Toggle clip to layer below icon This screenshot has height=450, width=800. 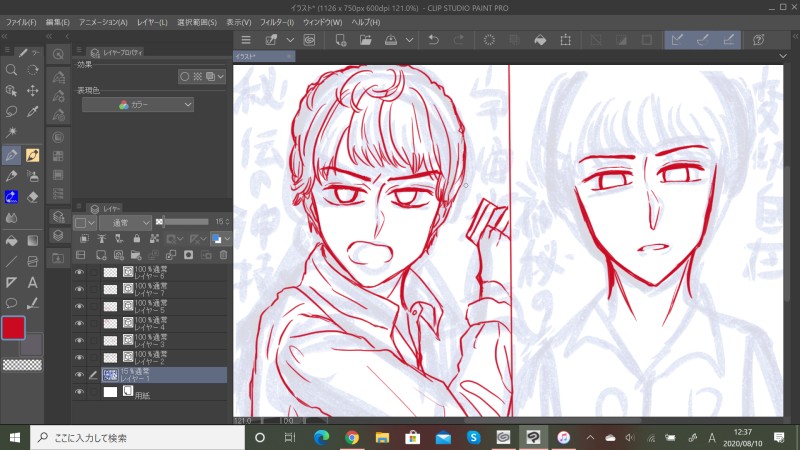click(84, 238)
